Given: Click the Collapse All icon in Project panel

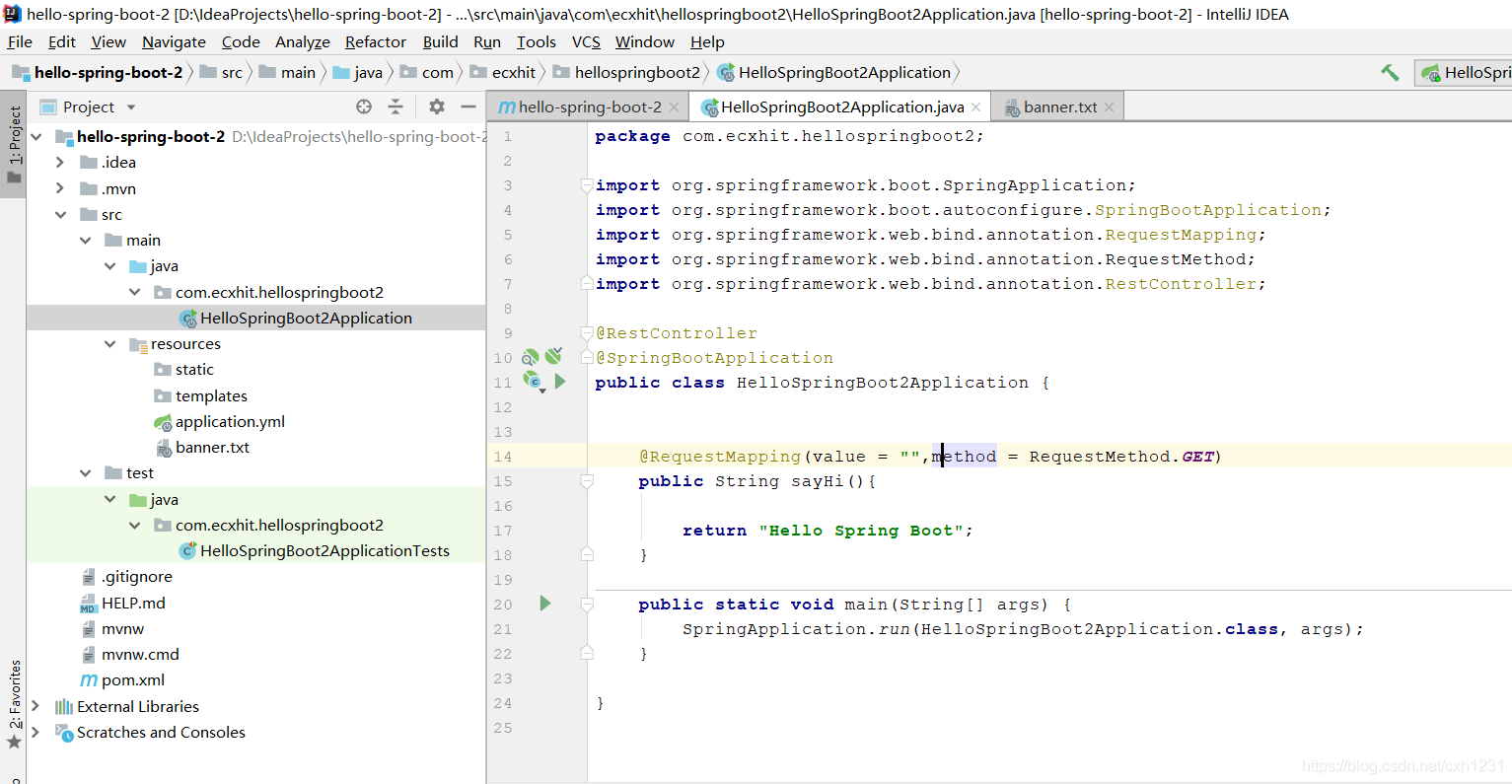Looking at the screenshot, I should click(x=396, y=107).
